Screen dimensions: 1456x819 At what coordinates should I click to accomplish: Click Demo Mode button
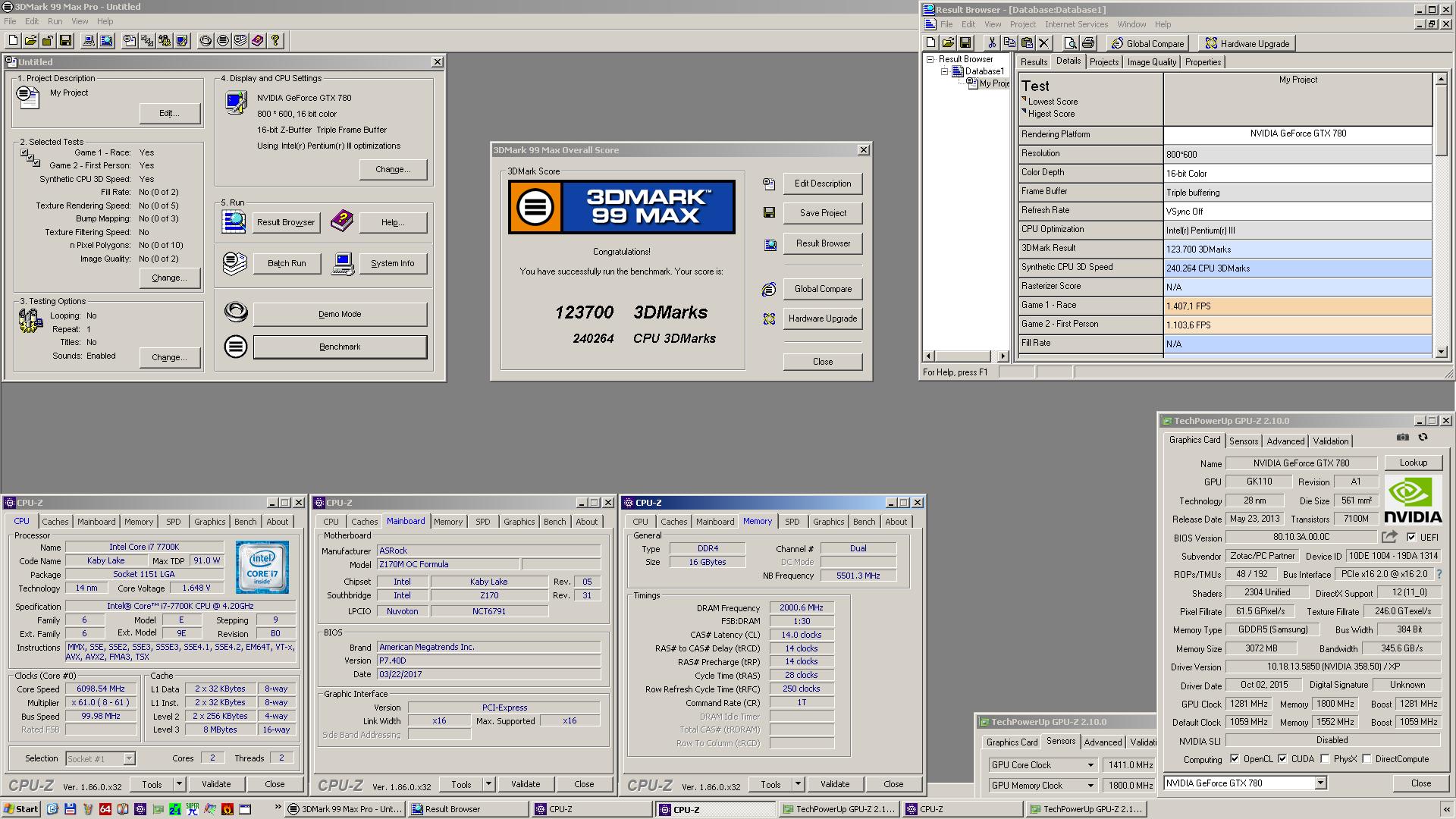click(340, 314)
